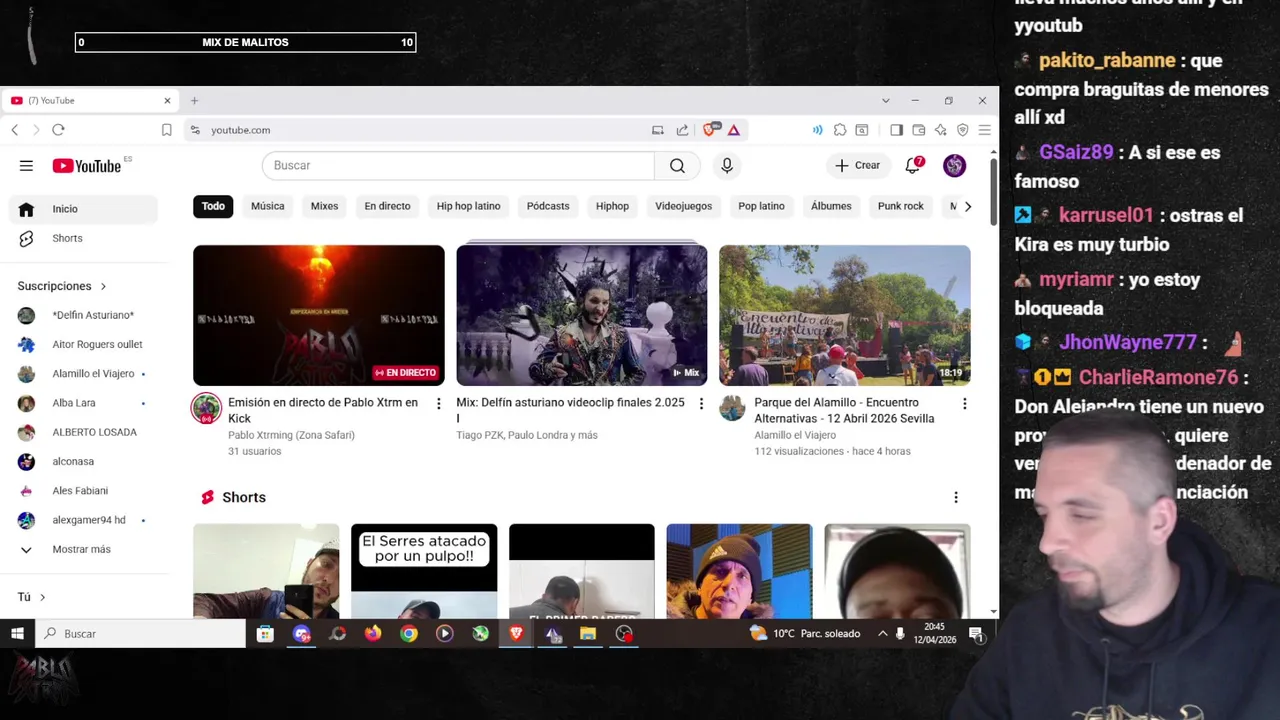Viewport: 1280px width, 720px height.
Task: Click the share page icon in address bar
Action: [x=682, y=130]
